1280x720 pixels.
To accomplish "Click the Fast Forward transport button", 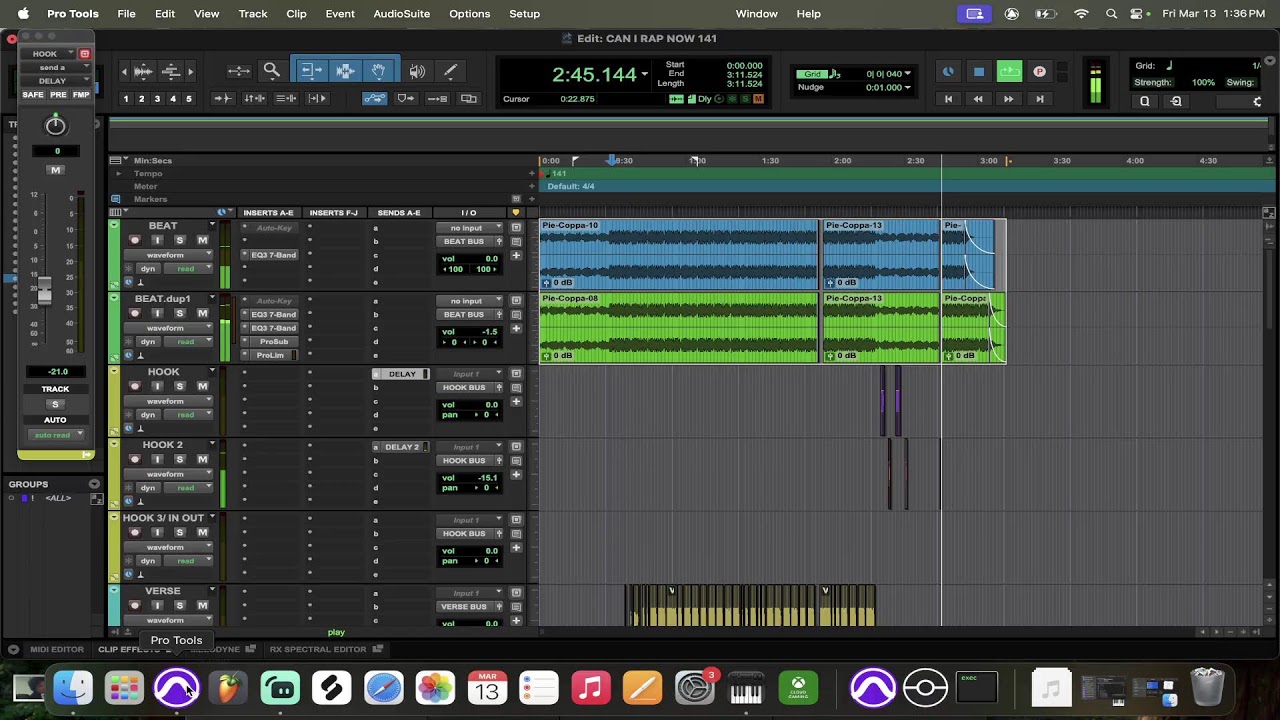I will (x=1008, y=99).
